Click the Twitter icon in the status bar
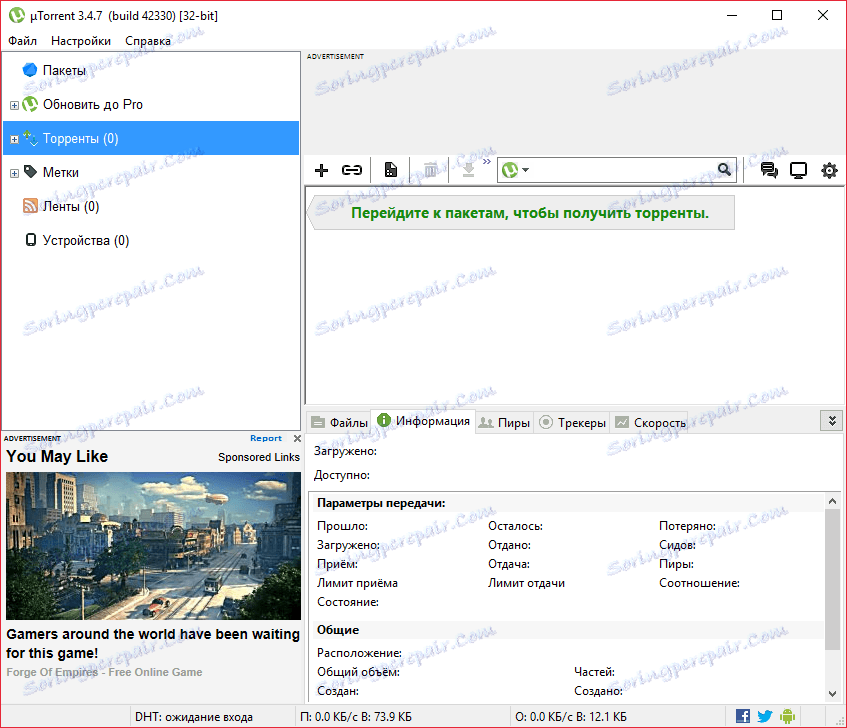 coord(764,716)
